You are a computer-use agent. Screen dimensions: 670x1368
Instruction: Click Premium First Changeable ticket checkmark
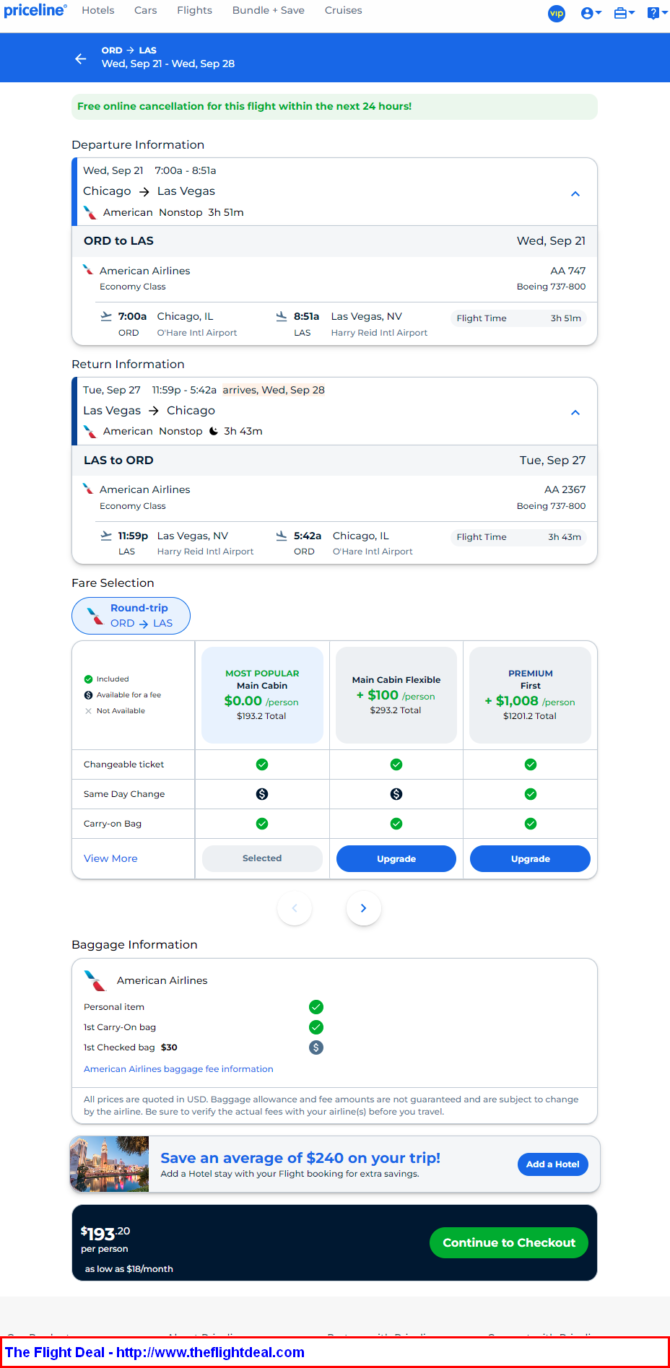pyautogui.click(x=530, y=765)
